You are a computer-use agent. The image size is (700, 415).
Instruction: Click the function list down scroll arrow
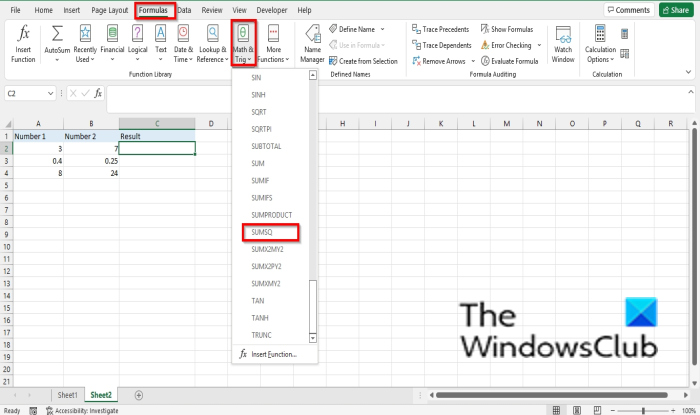point(312,338)
